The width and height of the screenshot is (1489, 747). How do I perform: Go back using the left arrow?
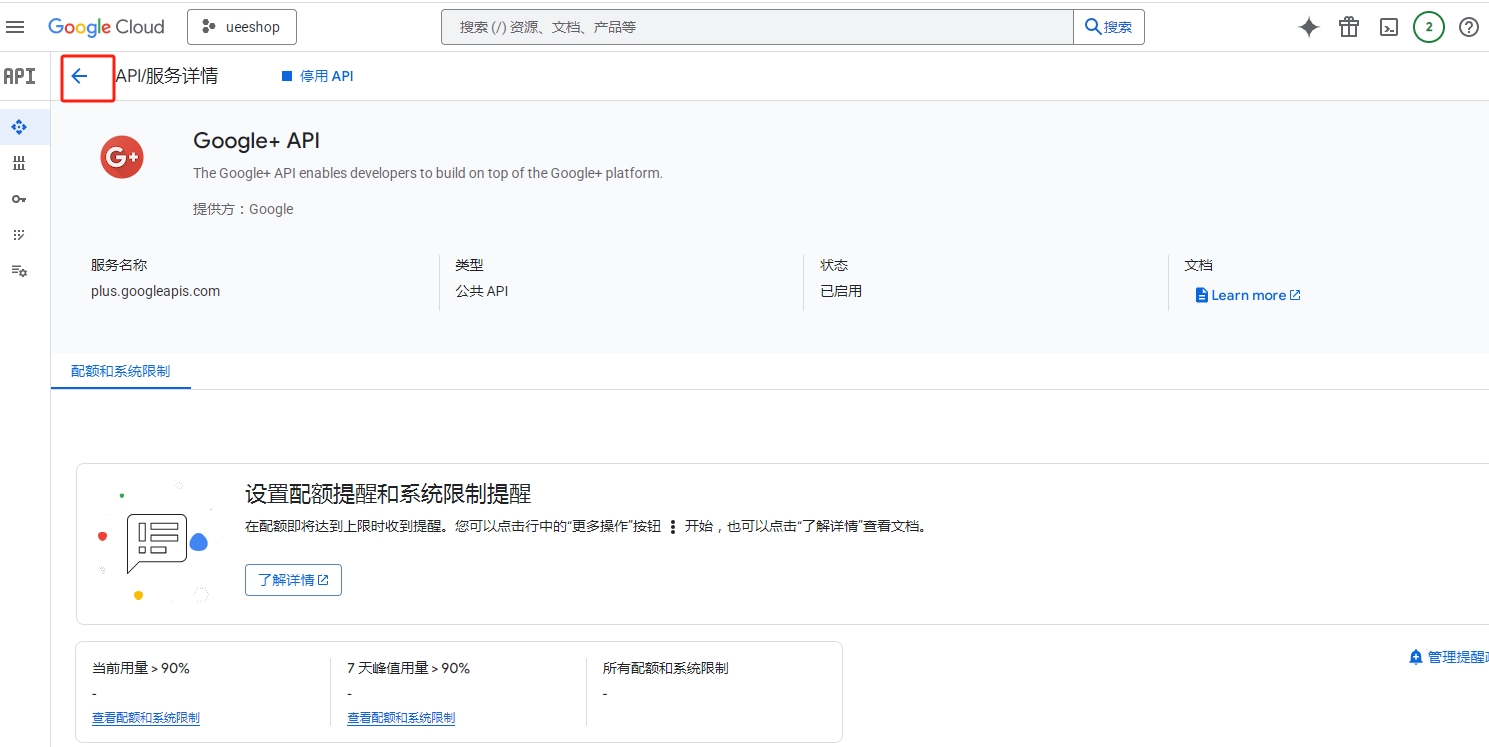pos(80,76)
